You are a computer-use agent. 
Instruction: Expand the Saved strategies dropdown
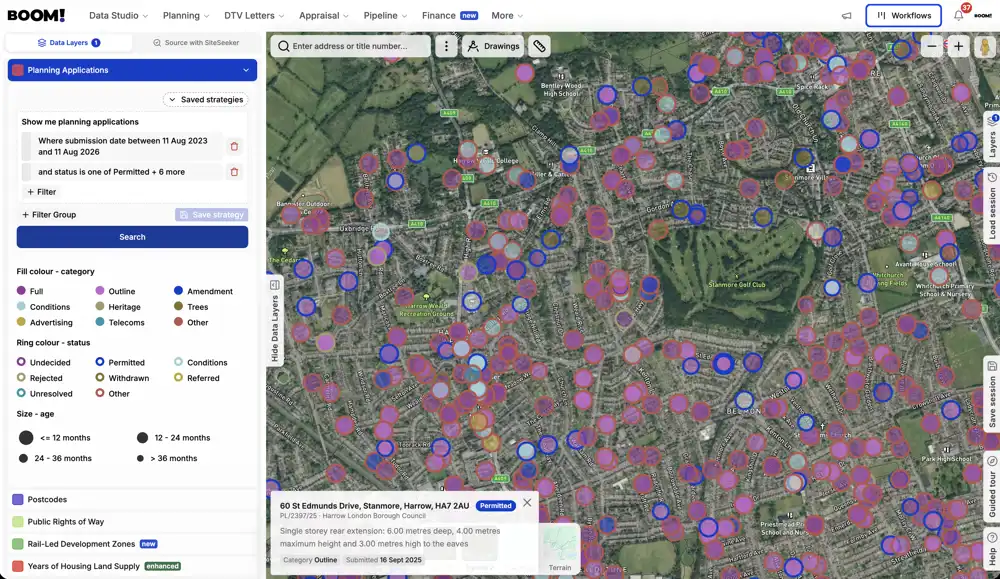(205, 99)
